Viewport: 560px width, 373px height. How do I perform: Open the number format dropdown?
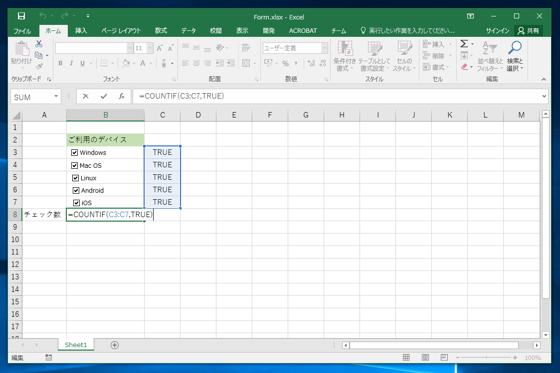click(324, 48)
